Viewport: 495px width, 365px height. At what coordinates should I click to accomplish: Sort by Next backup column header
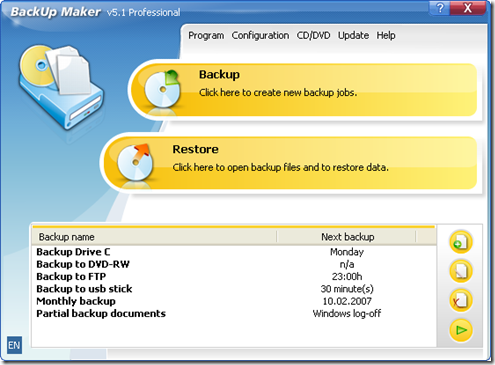[x=347, y=237]
